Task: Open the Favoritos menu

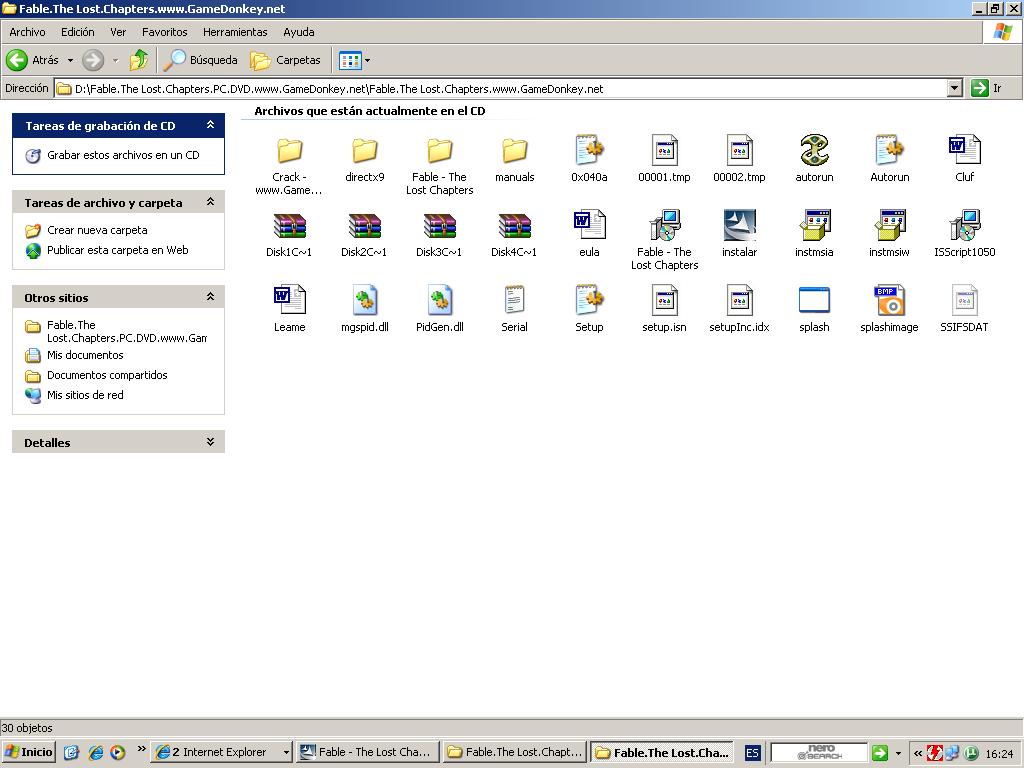Action: click(164, 32)
